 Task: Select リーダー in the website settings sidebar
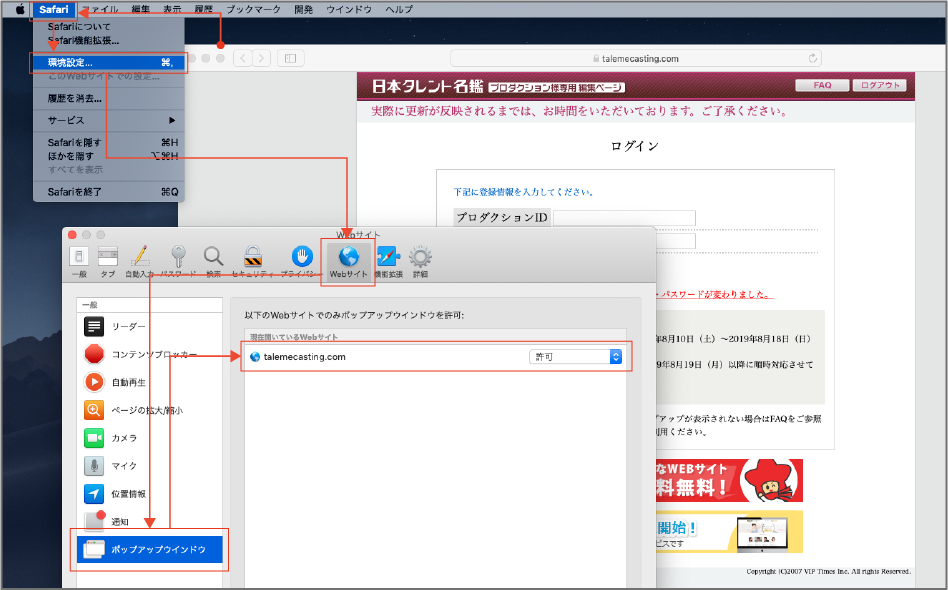pyautogui.click(x=150, y=326)
